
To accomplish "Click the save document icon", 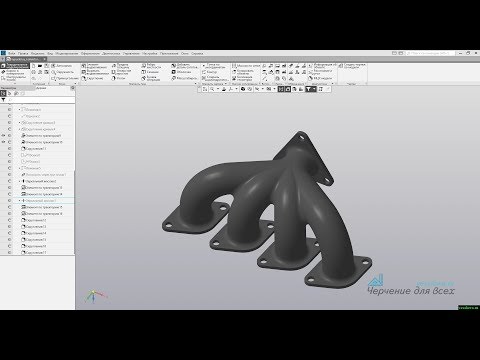I will point(47,66).
